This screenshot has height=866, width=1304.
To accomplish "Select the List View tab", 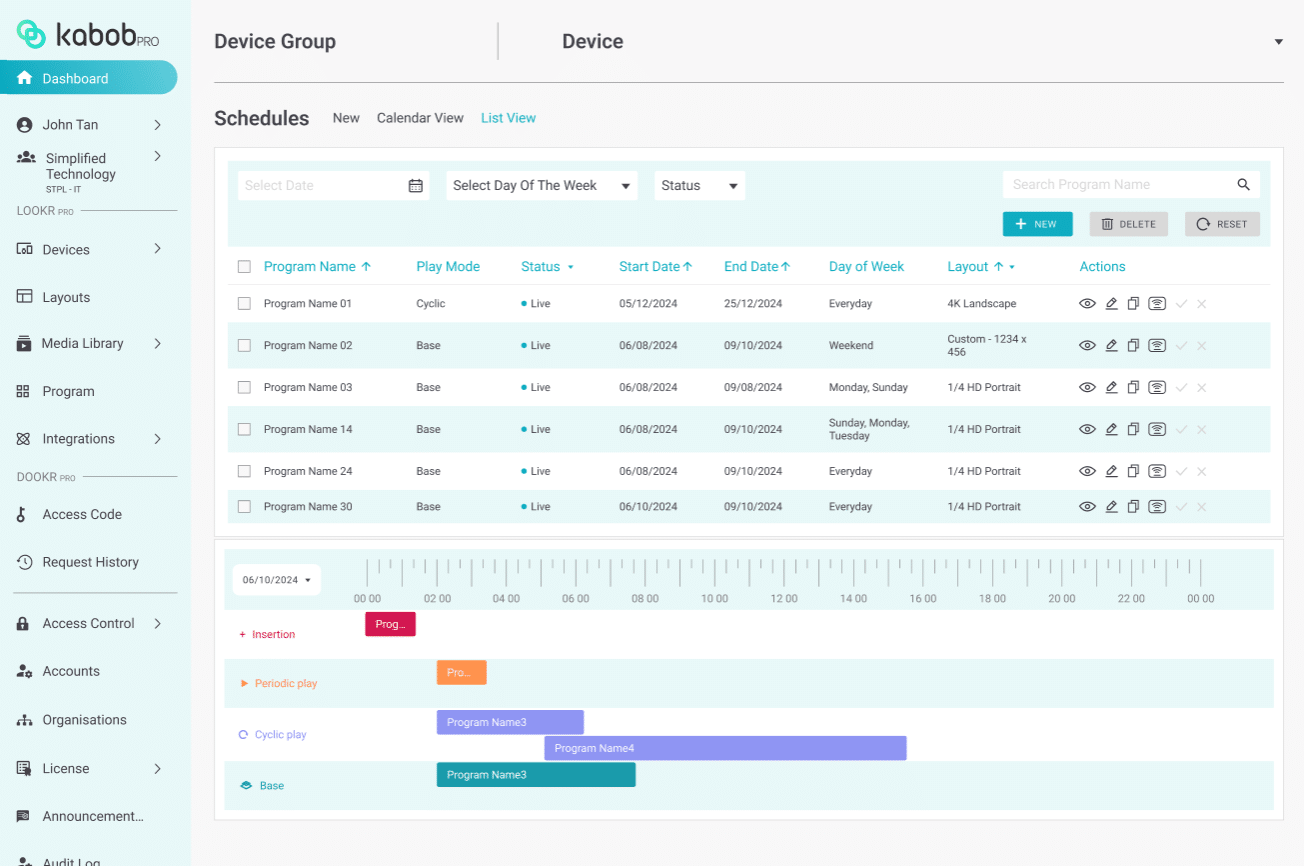I will 508,118.
